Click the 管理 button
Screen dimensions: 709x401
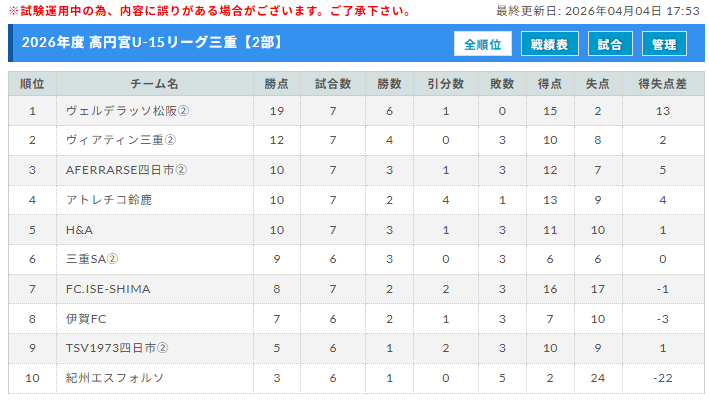coord(664,45)
